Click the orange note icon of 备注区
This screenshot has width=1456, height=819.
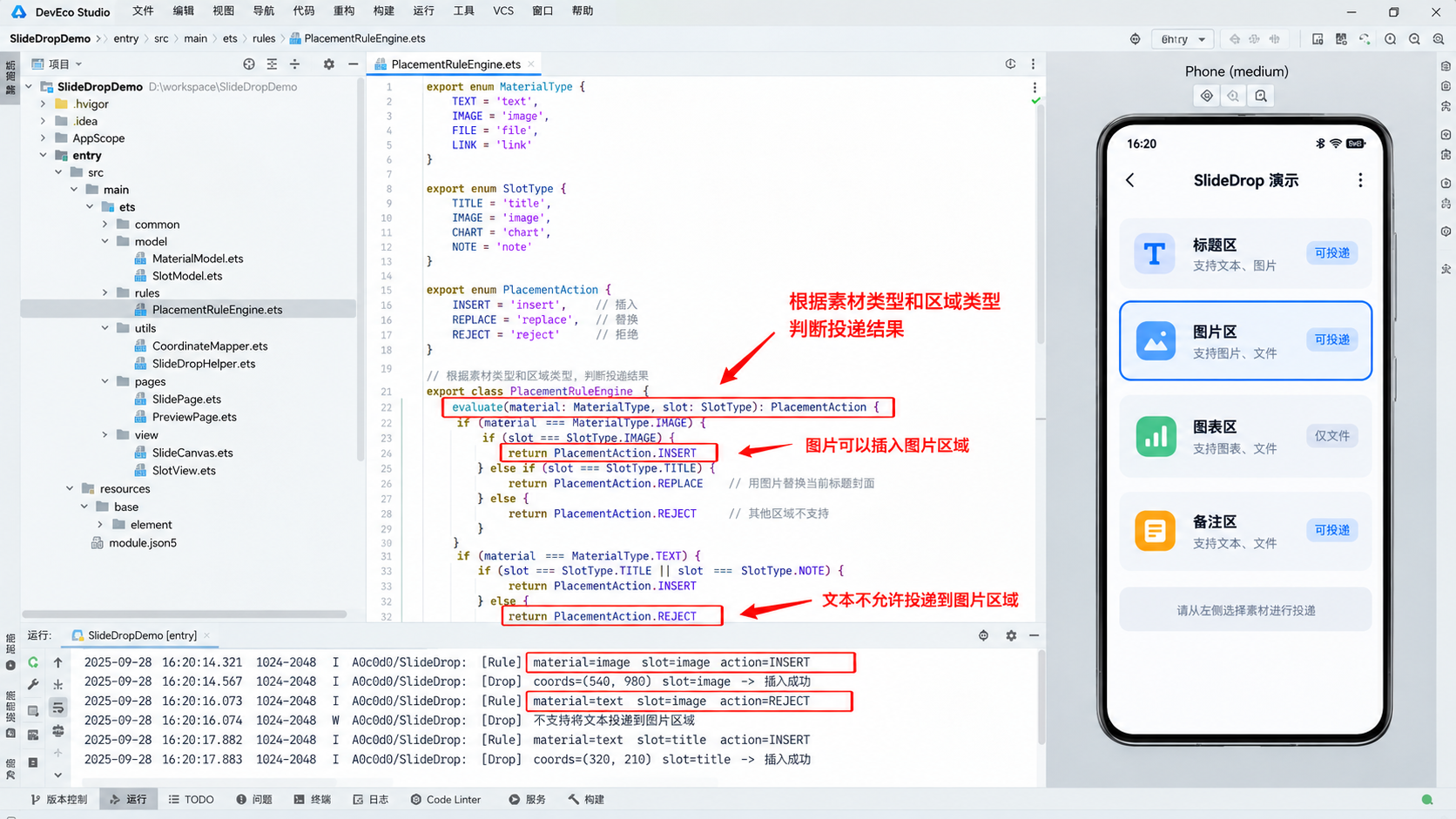point(1155,530)
